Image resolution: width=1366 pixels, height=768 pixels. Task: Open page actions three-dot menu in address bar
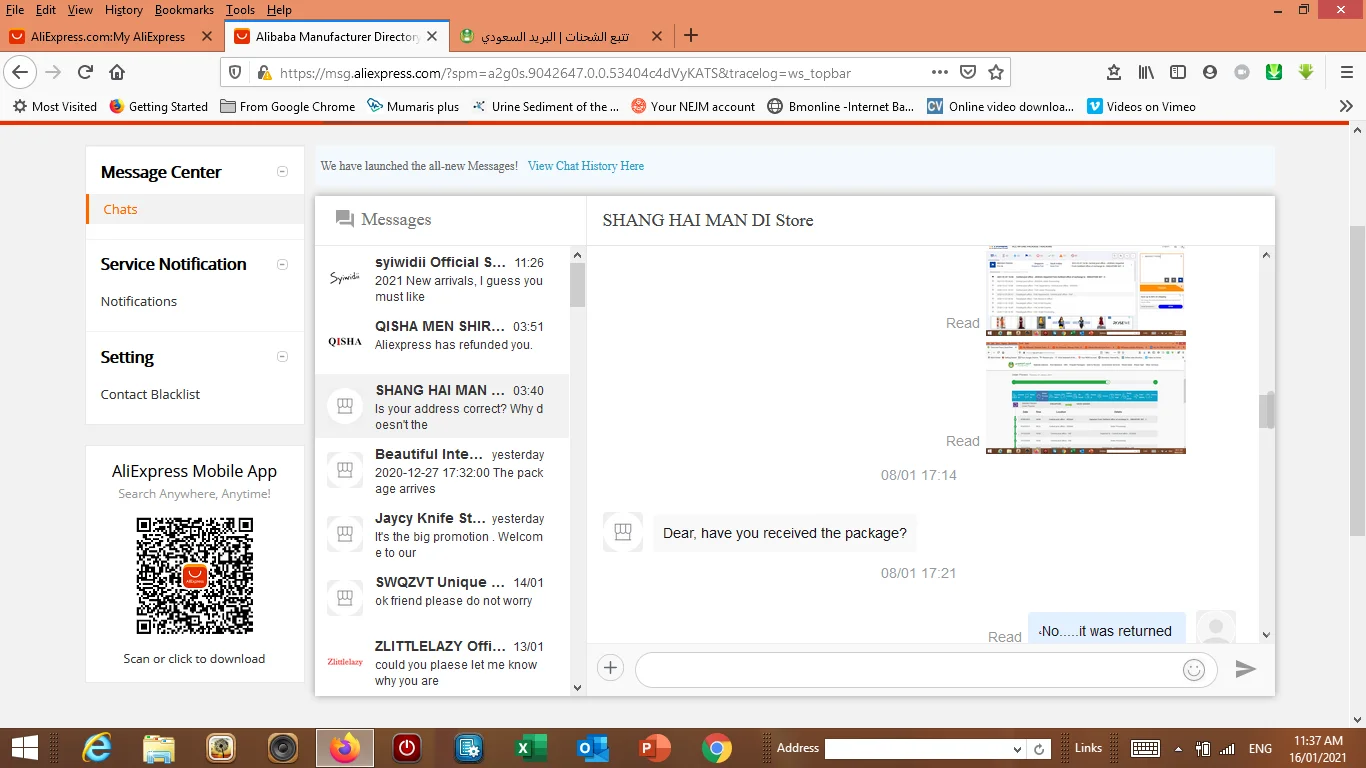click(x=939, y=72)
